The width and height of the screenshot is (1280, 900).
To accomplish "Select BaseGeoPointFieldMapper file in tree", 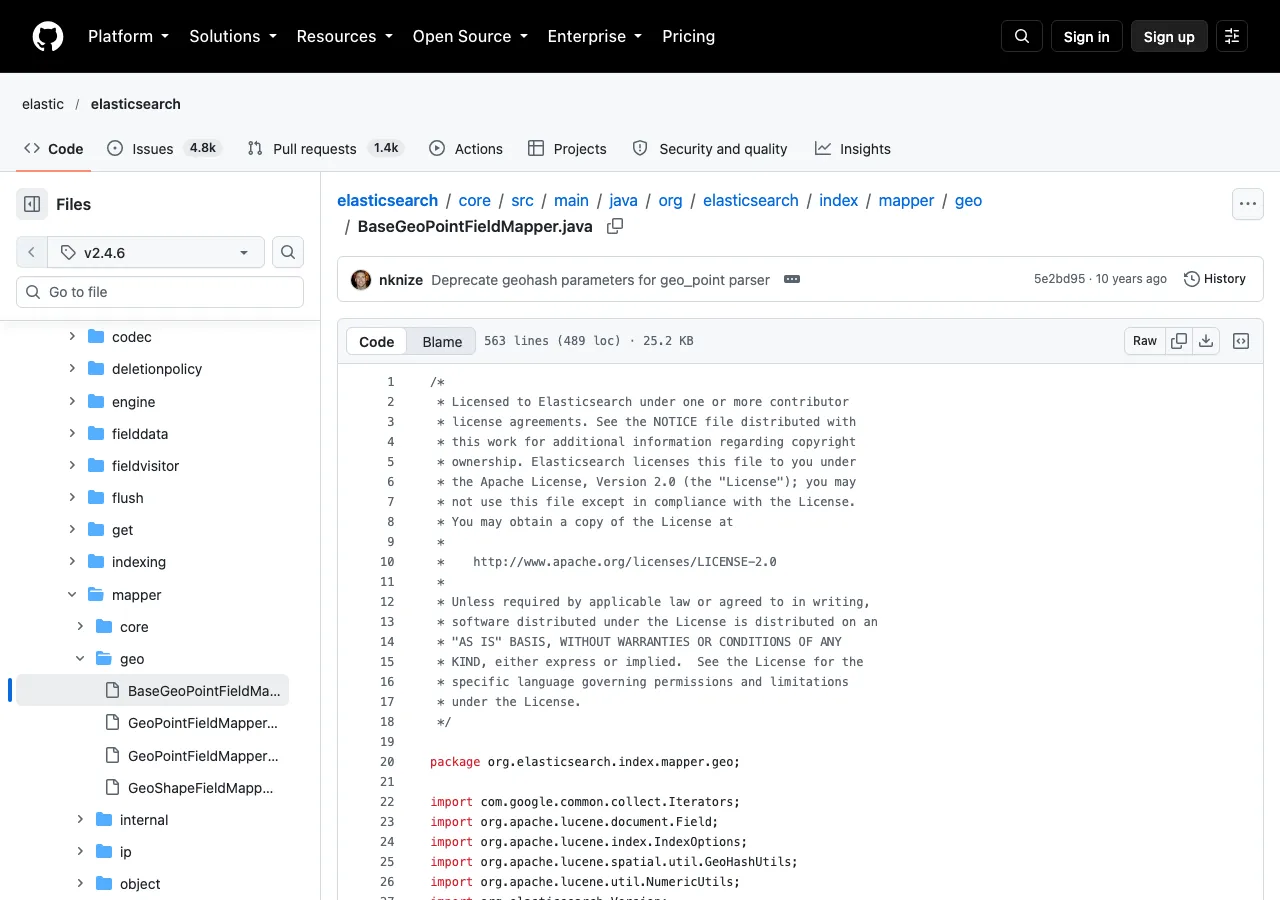I will (152, 691).
